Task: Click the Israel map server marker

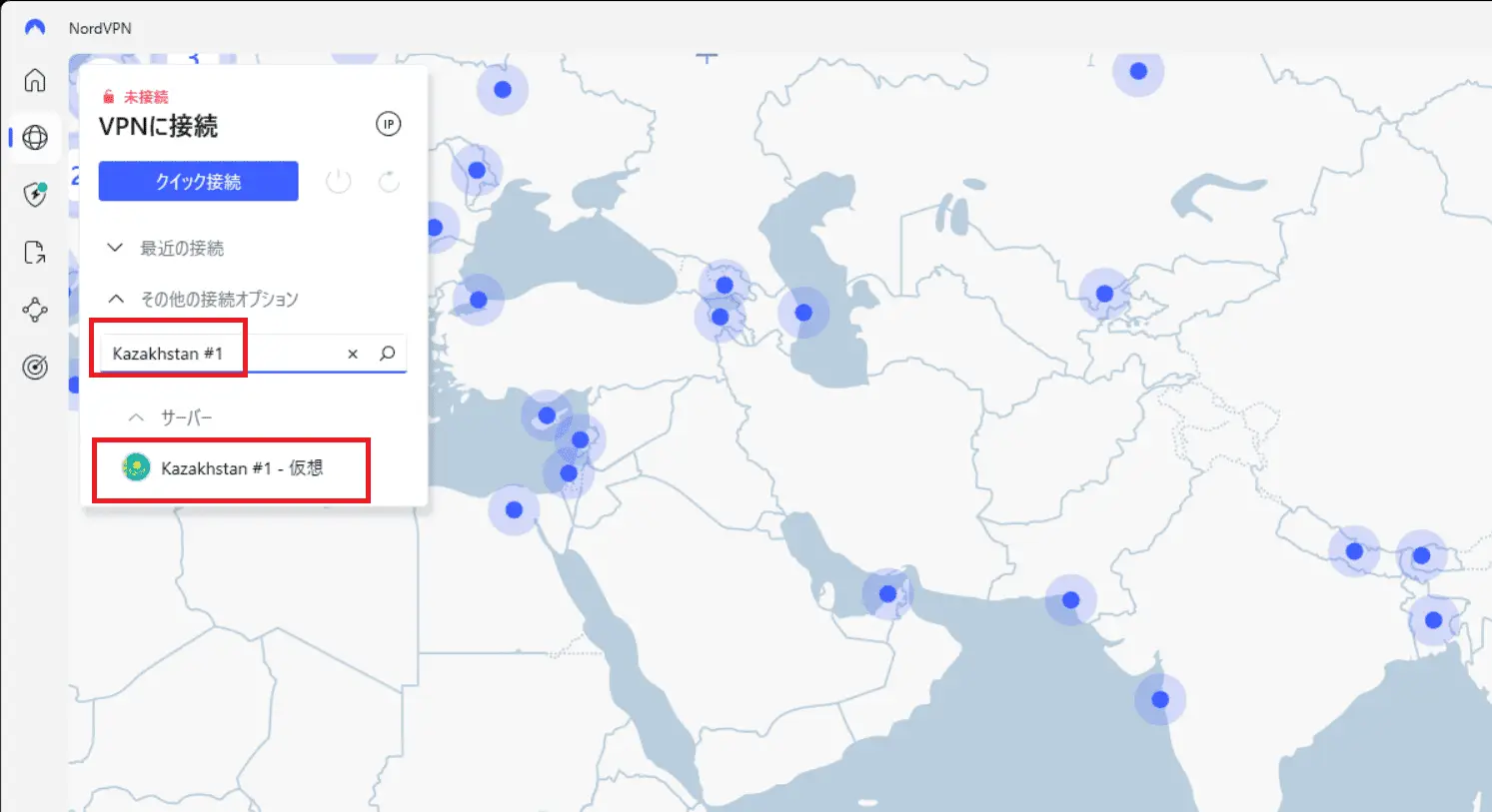Action: click(569, 473)
